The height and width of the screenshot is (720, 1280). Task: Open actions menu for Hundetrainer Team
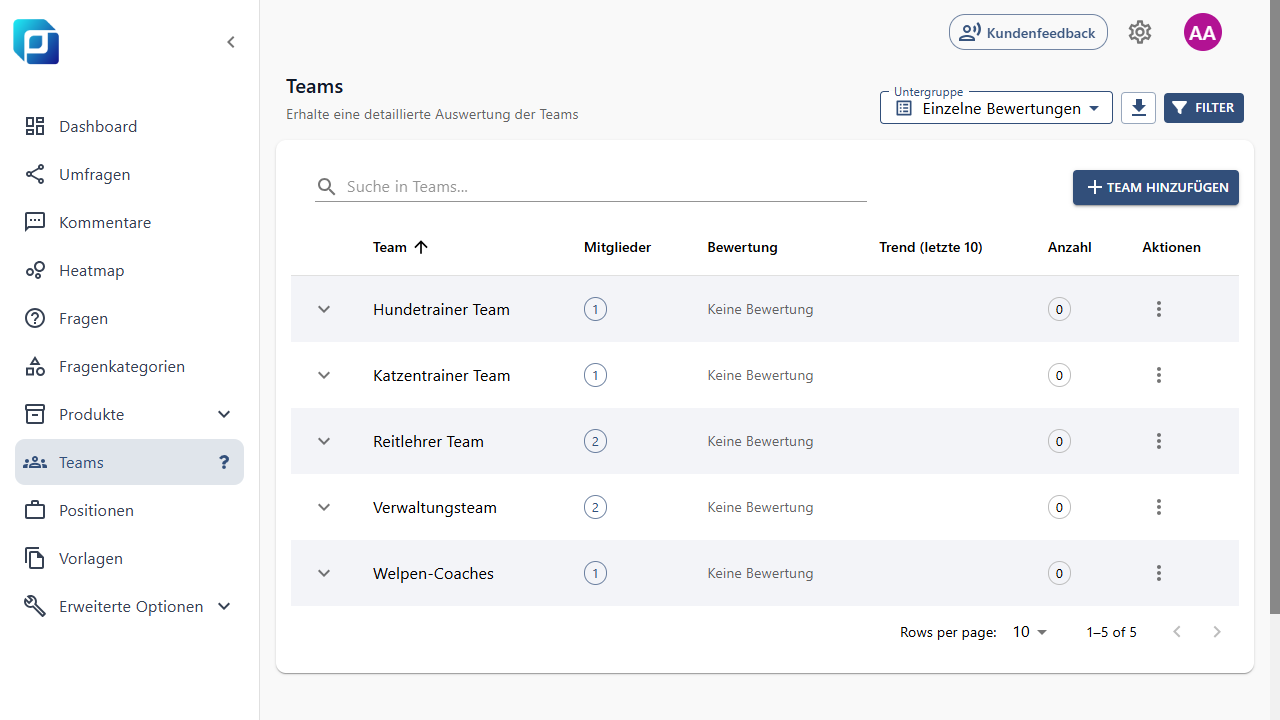click(x=1159, y=309)
